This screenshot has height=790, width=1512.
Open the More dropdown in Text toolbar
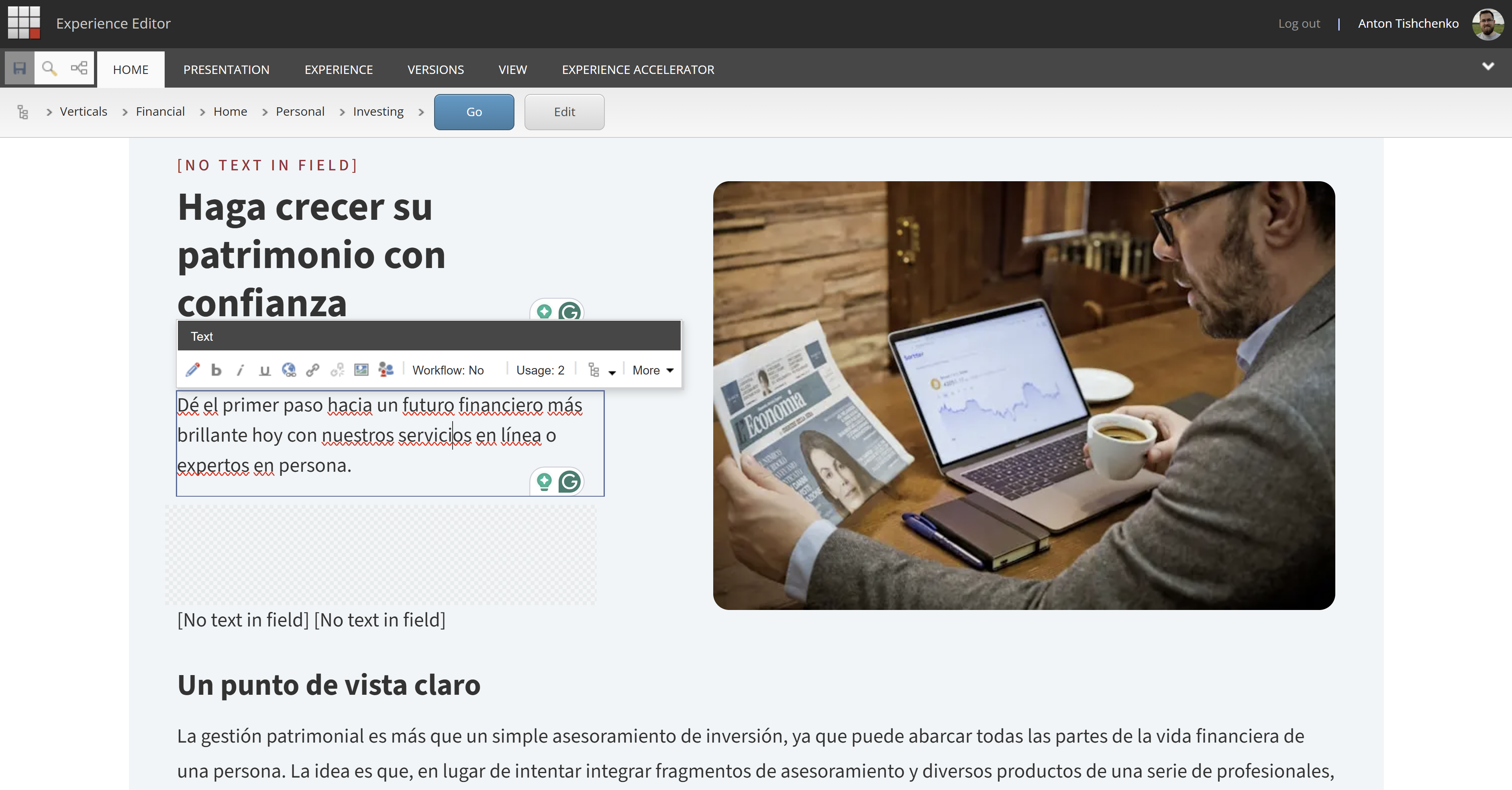click(x=652, y=370)
